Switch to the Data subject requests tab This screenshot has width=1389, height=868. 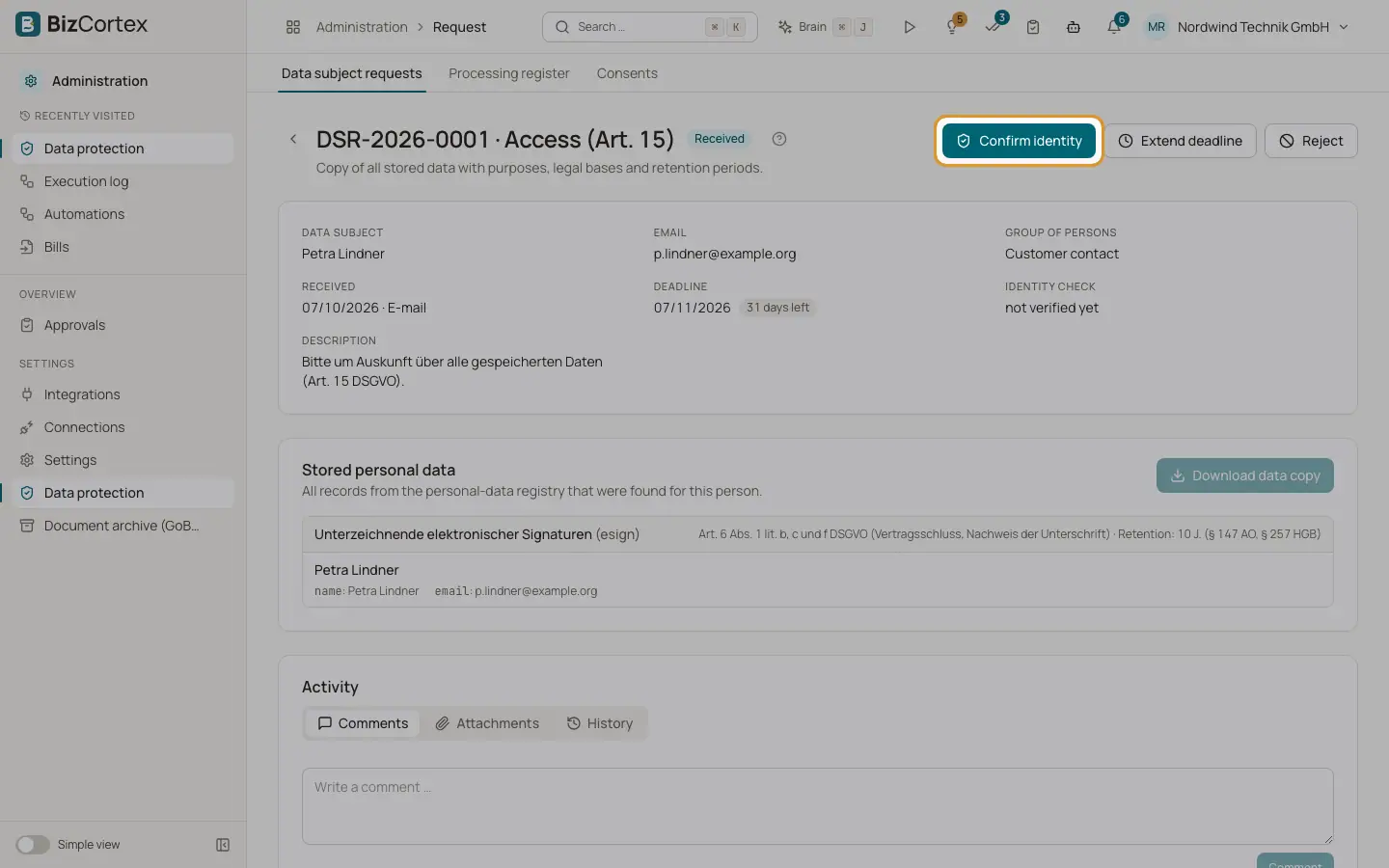point(351,73)
